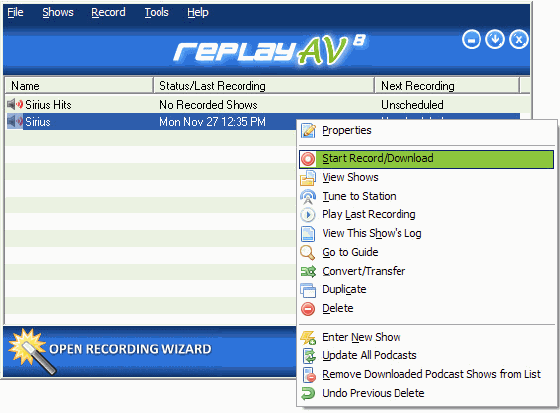Image resolution: width=560 pixels, height=413 pixels.
Task: Click the View This Show's Log icon
Action: click(308, 234)
